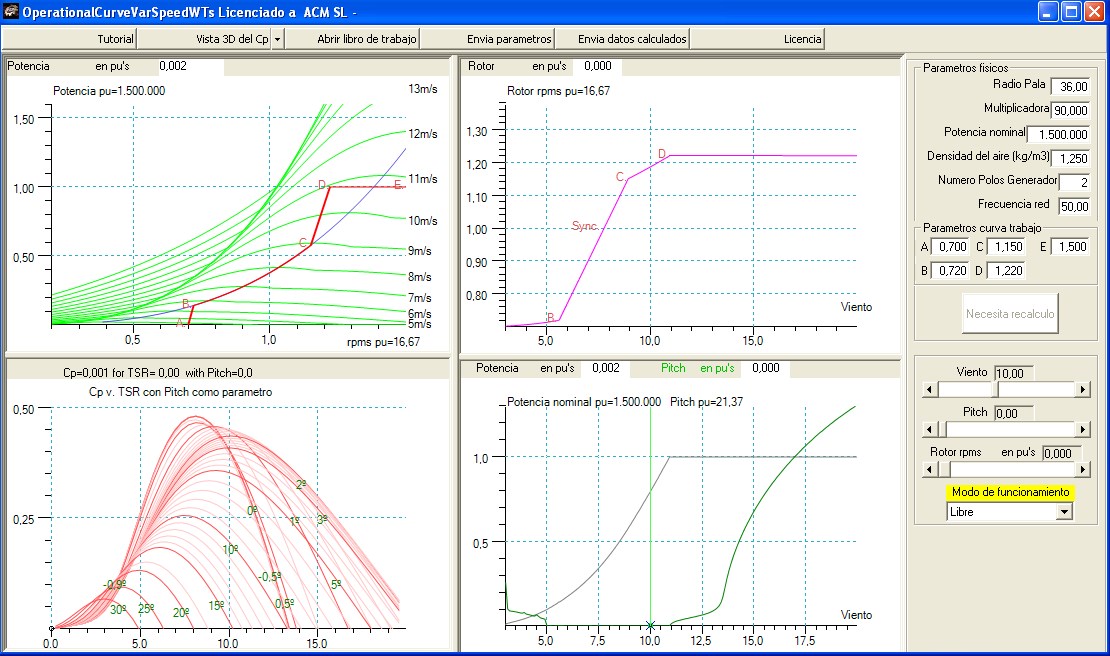Click curve parameter D field 1,220
The height and width of the screenshot is (656, 1110).
point(1006,270)
